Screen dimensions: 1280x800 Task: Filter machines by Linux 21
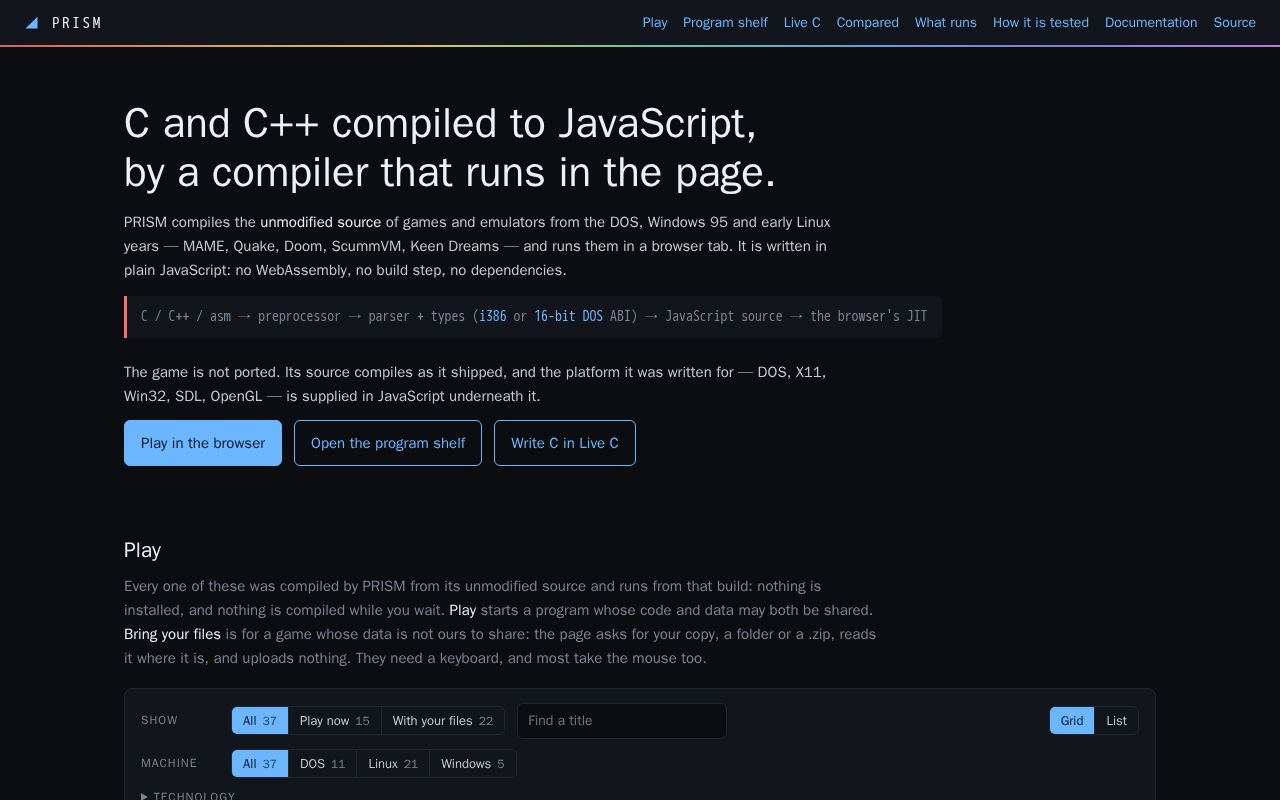click(393, 764)
